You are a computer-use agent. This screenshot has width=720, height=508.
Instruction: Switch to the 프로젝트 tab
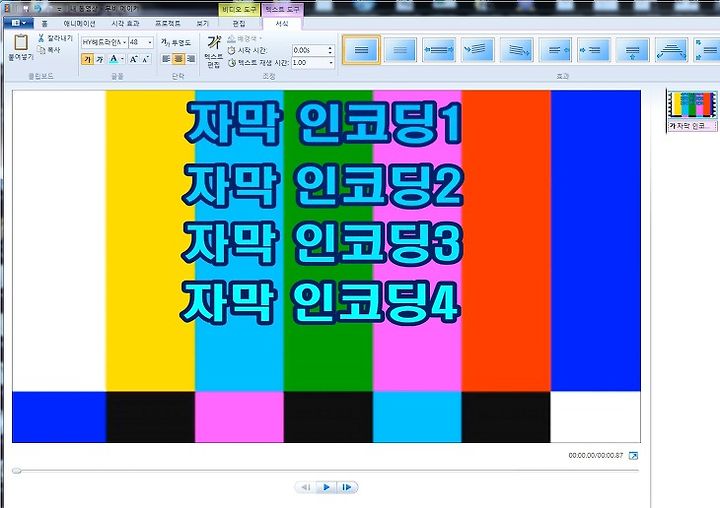click(x=168, y=23)
